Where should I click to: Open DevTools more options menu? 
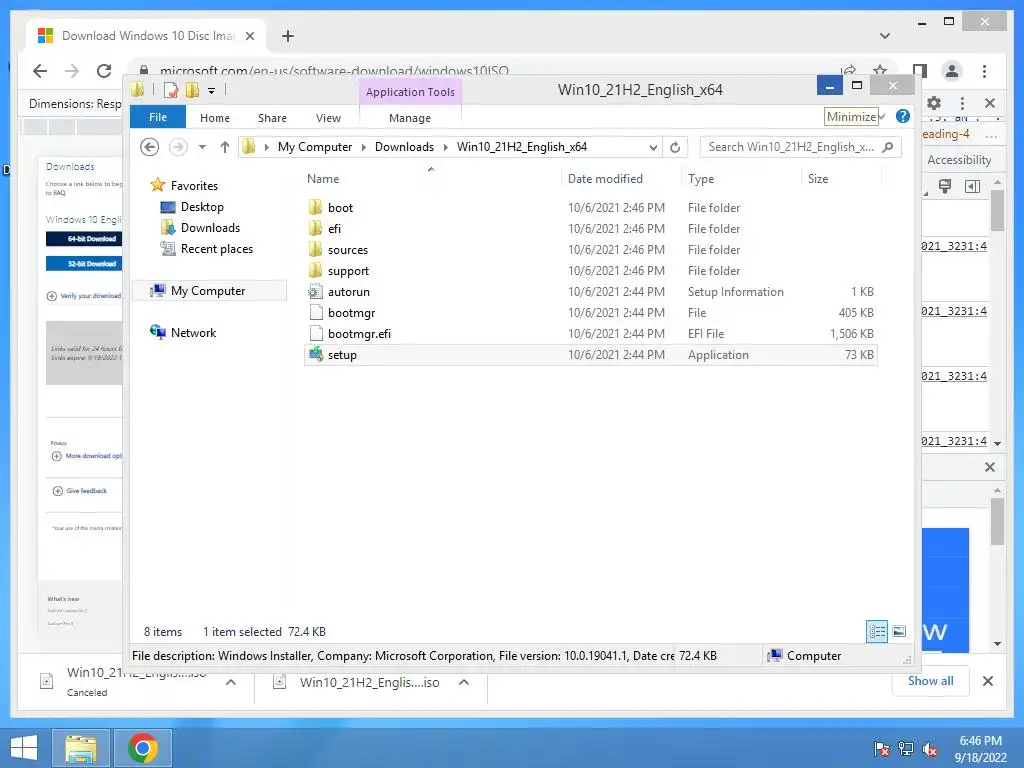962,103
